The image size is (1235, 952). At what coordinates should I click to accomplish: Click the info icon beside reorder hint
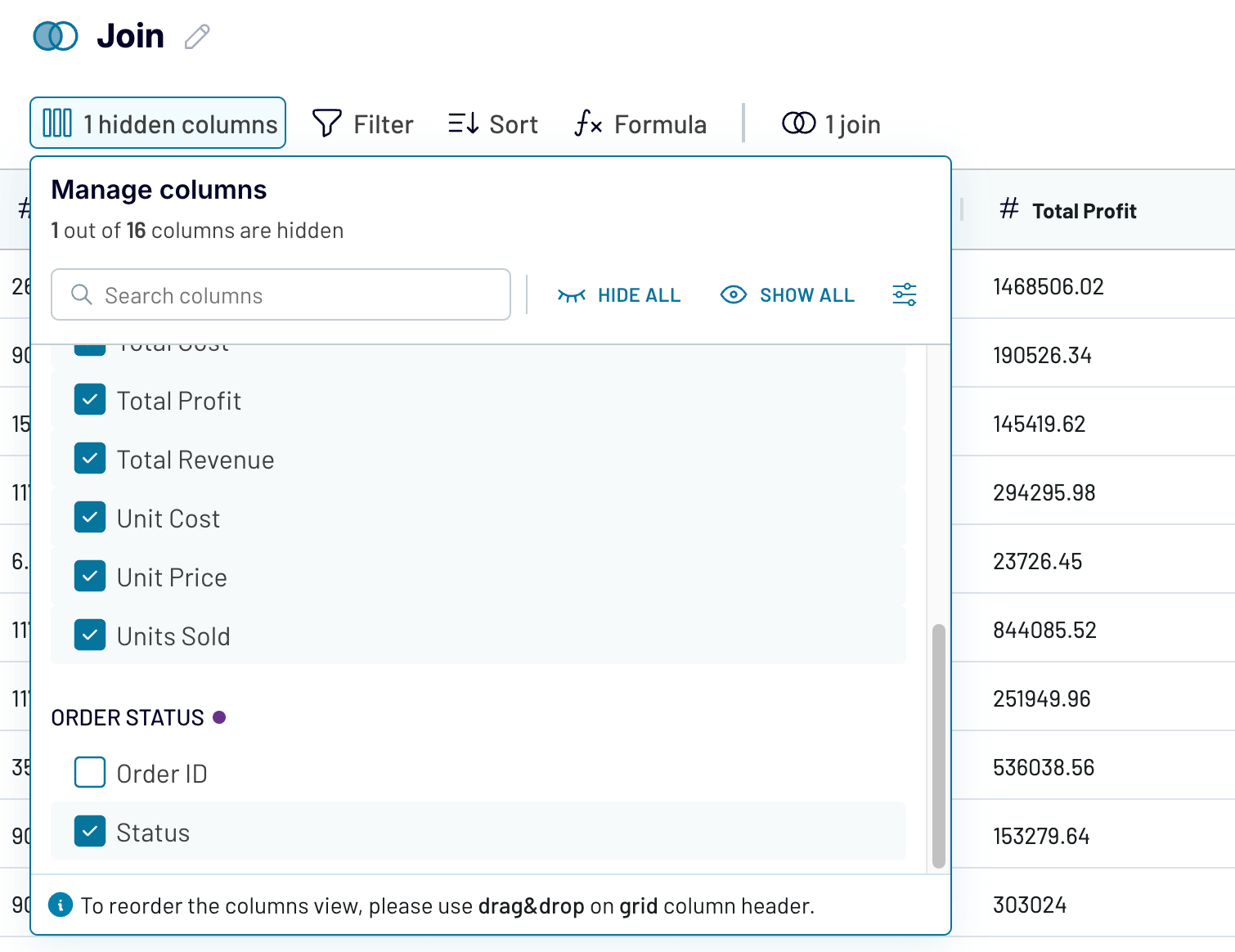coord(61,905)
